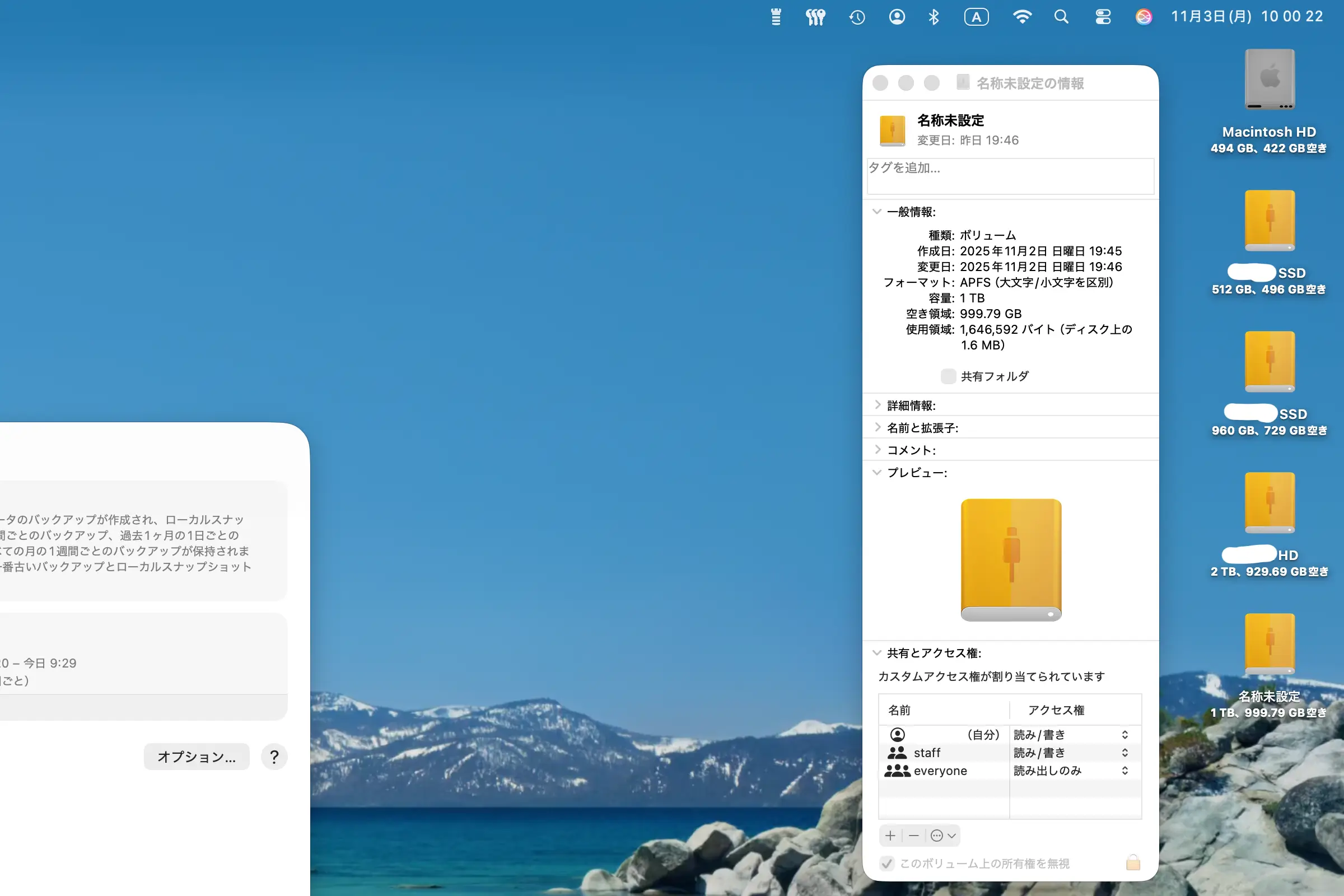The width and height of the screenshot is (1344, 896).
Task: Click the plus button to add user
Action: pos(890,836)
